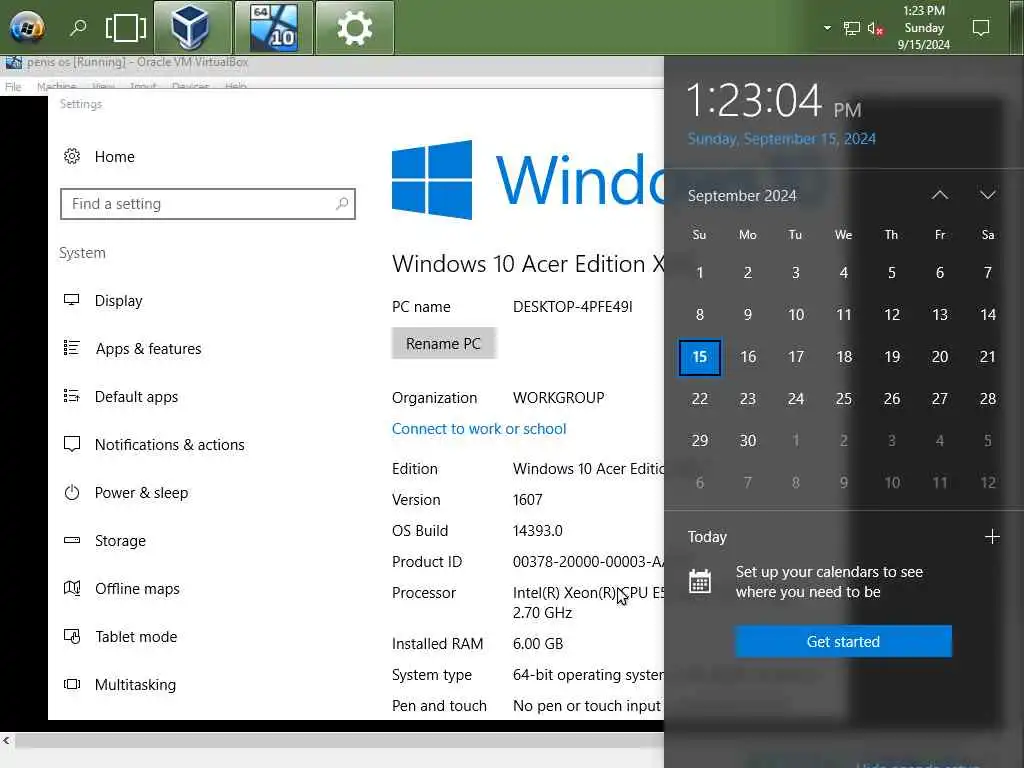Go to previous month in calendar
The width and height of the screenshot is (1024, 768).
coord(940,195)
